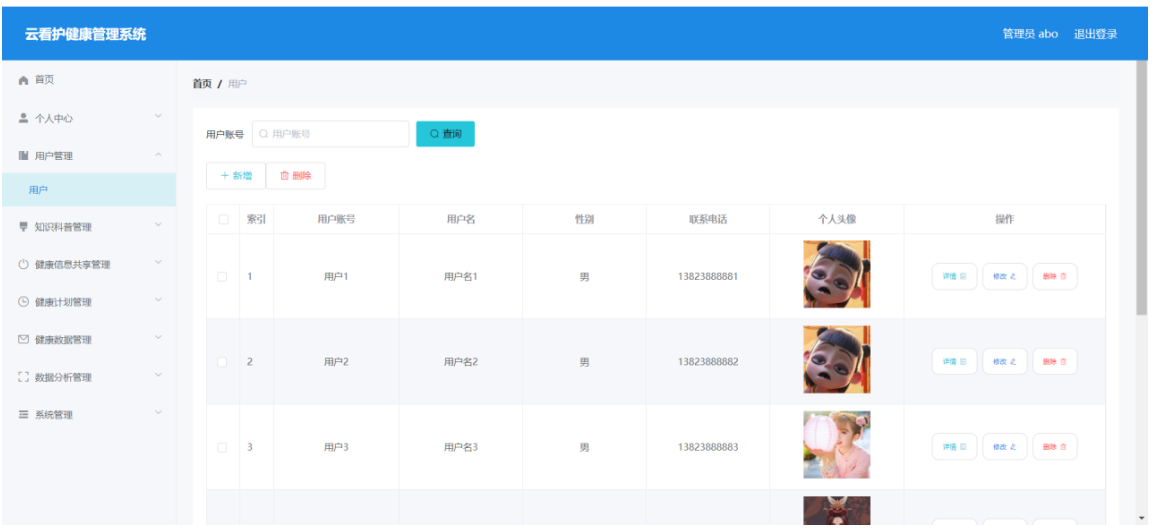Select the checkbox for row 用户3
The height and width of the screenshot is (532, 1155).
point(222,447)
